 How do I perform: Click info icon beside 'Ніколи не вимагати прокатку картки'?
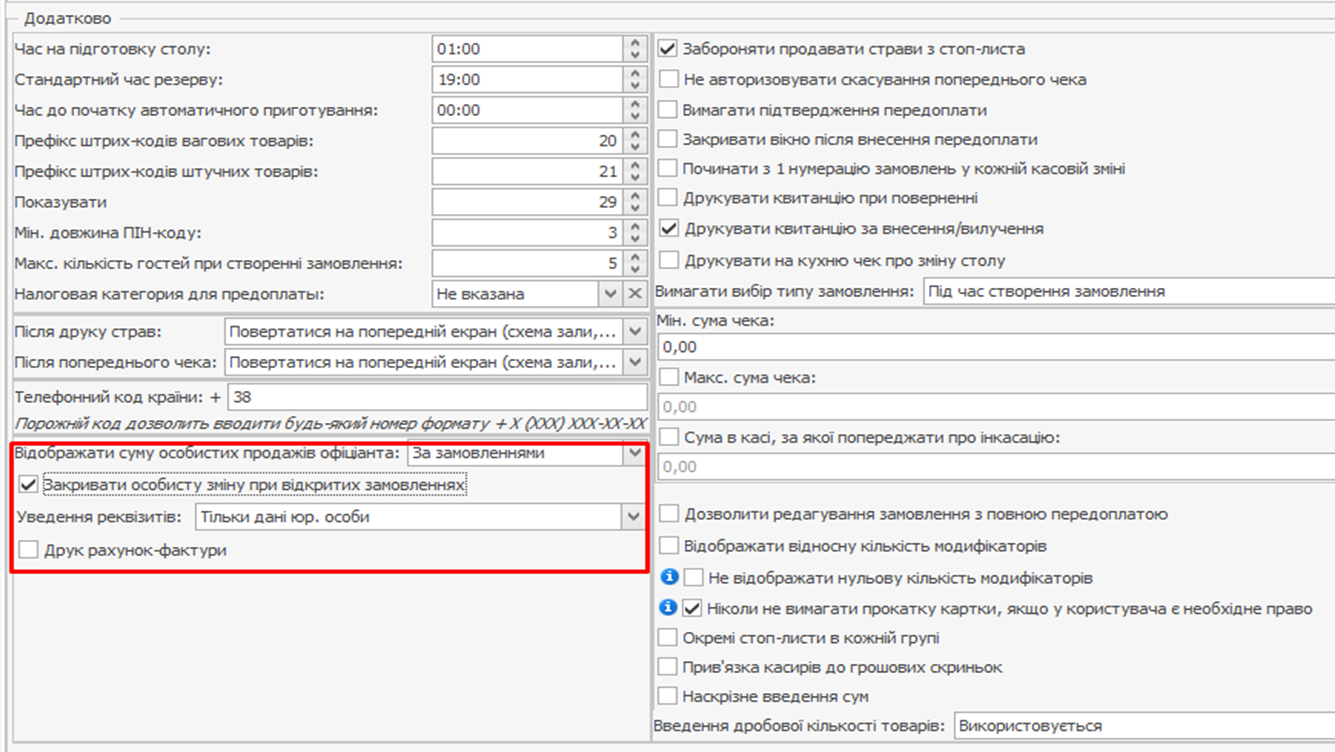671,608
